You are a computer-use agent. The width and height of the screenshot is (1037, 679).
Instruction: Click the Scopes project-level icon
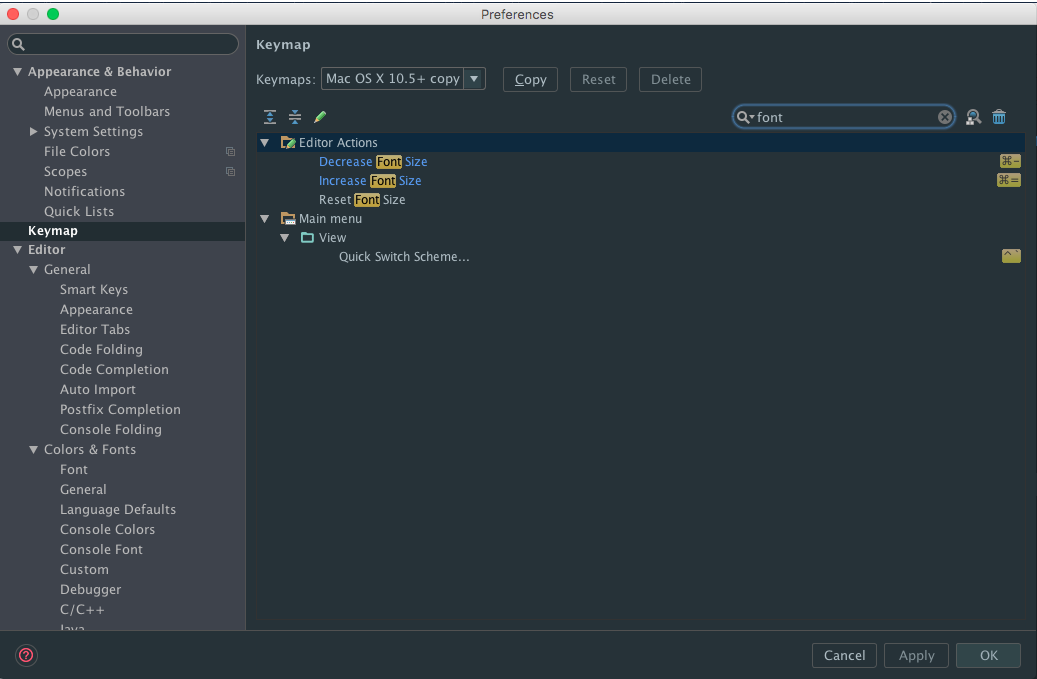[x=230, y=171]
